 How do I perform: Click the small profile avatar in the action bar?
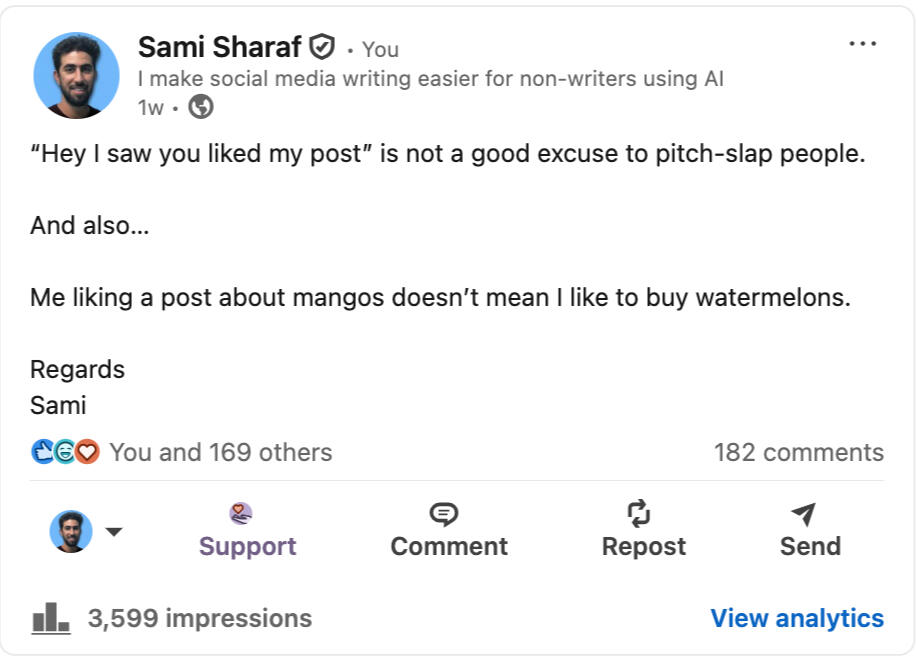[71, 532]
